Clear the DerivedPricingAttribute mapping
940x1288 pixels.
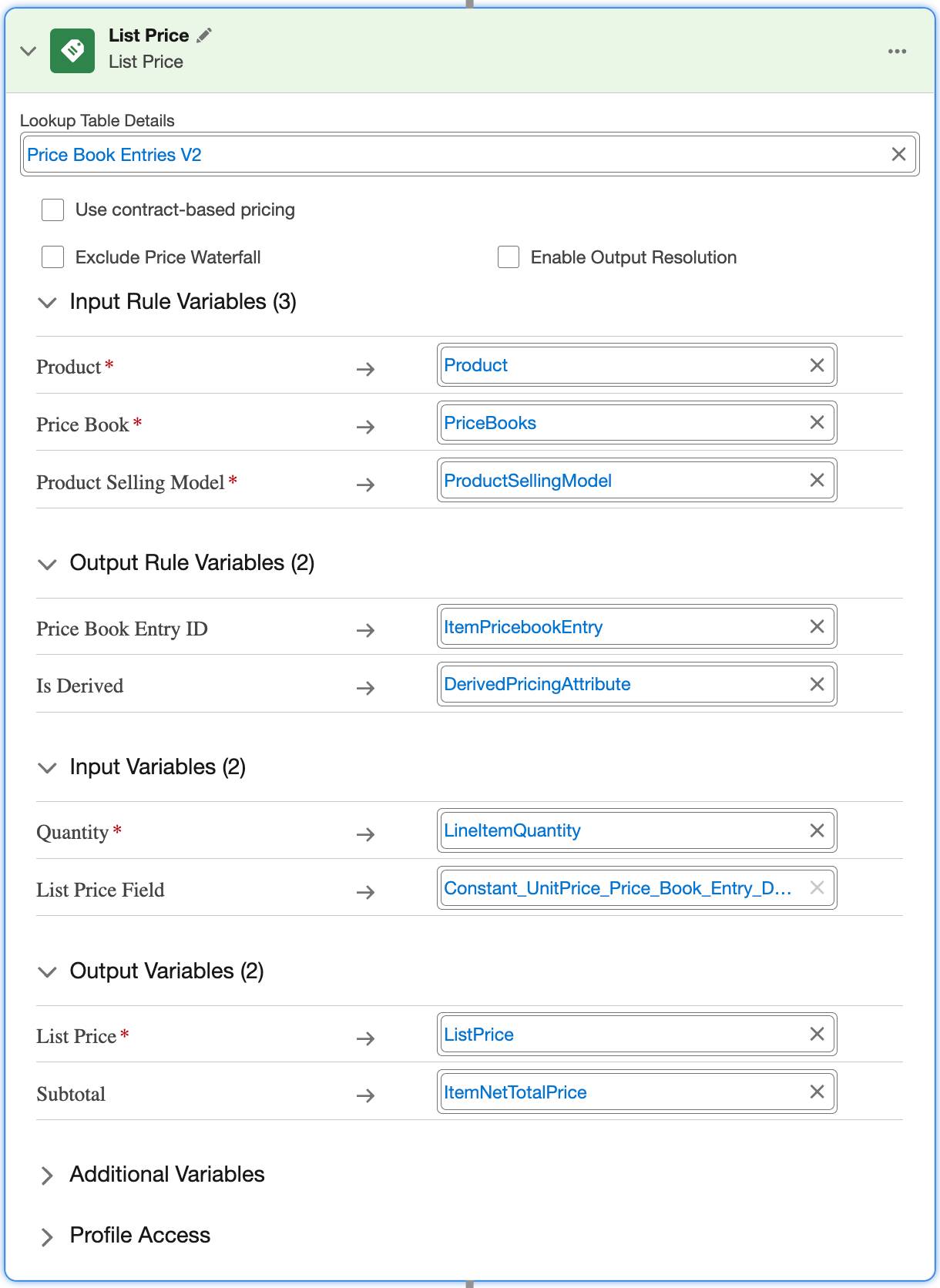(817, 684)
